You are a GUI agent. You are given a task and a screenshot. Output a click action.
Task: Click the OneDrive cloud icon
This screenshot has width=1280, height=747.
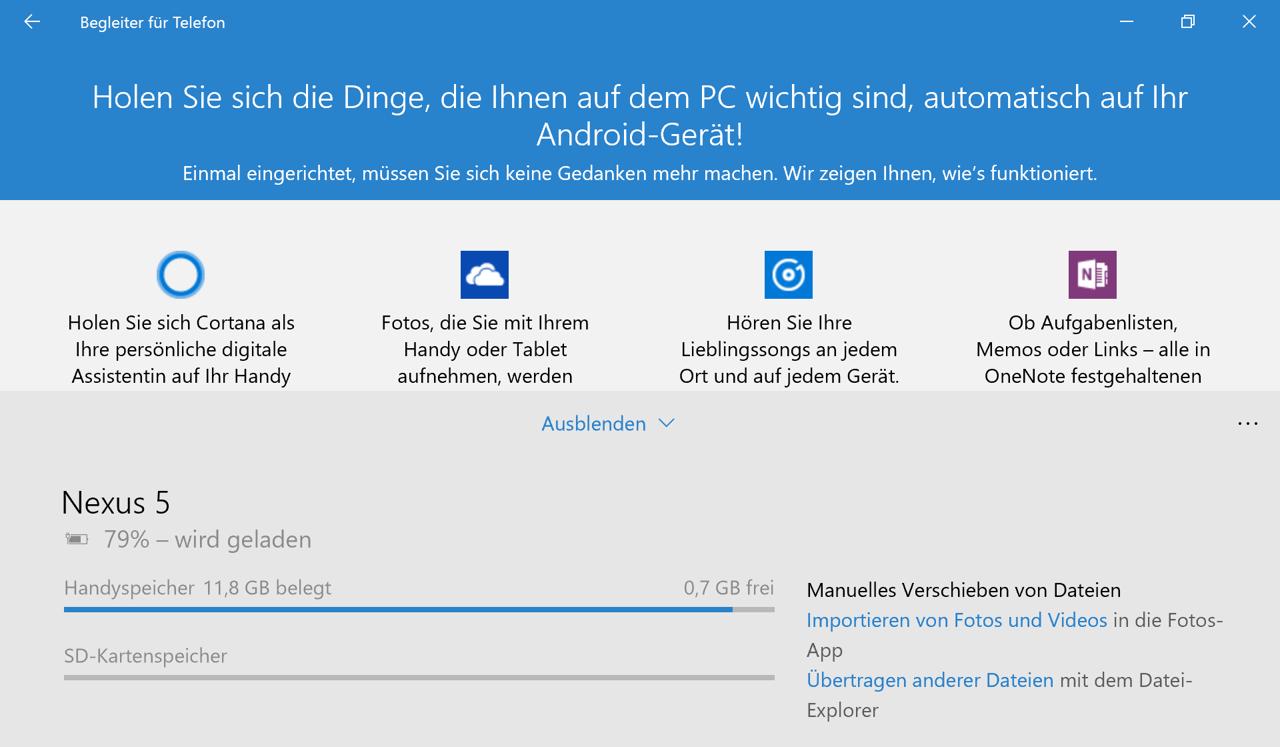485,275
